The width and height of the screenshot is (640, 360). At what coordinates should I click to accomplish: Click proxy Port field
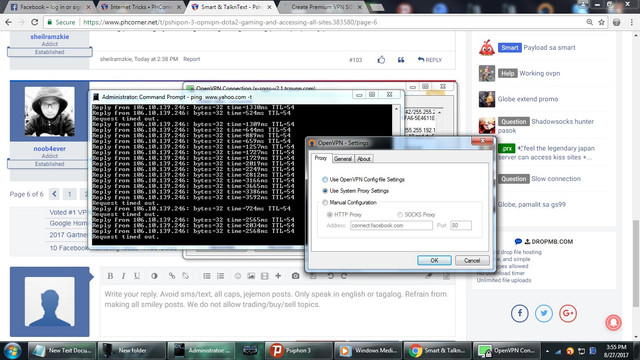point(461,225)
